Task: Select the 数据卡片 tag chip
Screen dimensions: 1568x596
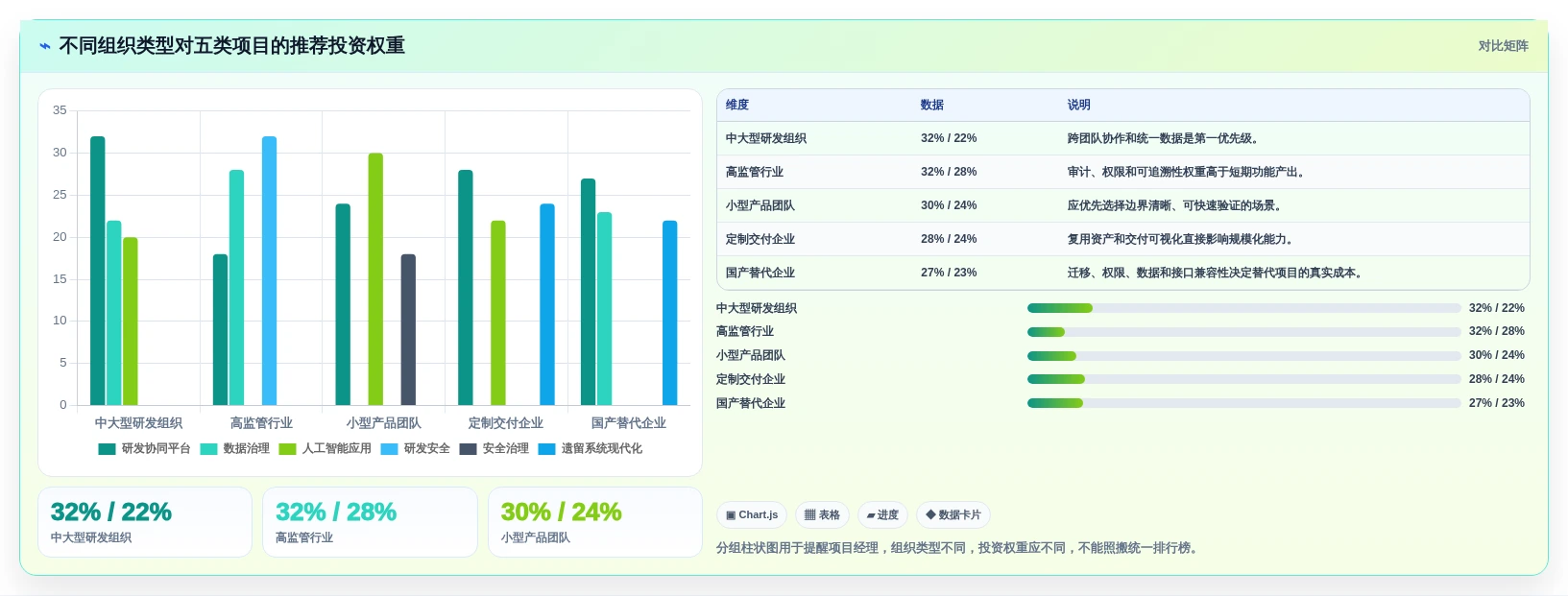Action: 953,515
